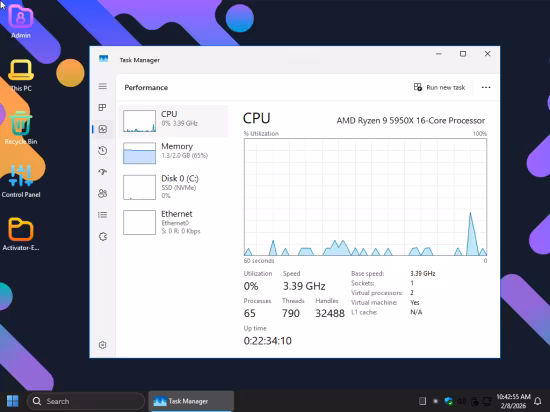Open the App history page icon

click(x=102, y=151)
